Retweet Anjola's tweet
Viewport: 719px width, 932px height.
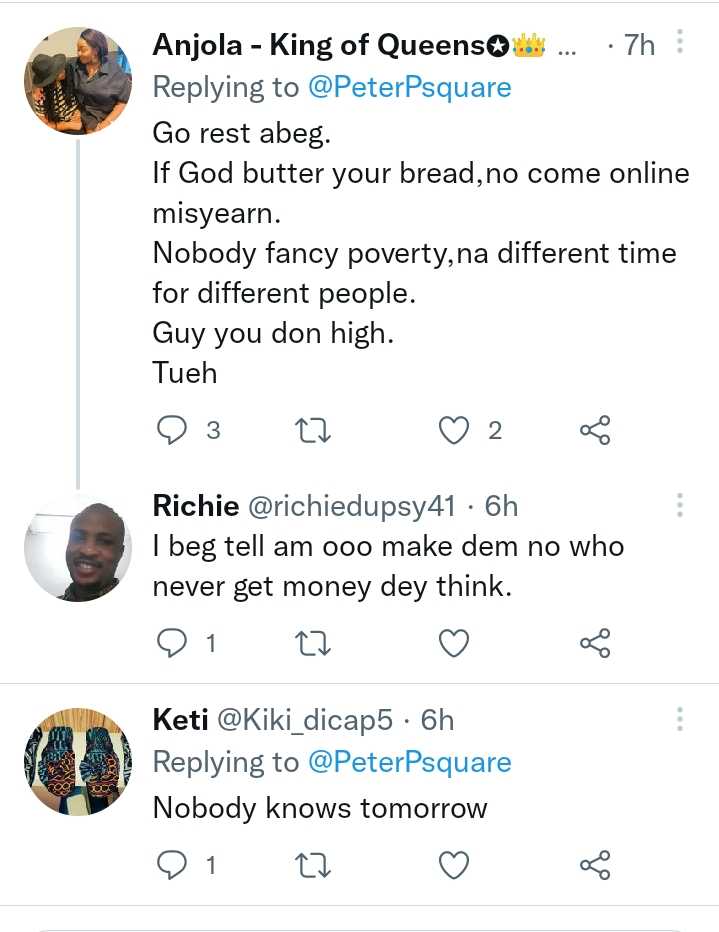tap(314, 431)
